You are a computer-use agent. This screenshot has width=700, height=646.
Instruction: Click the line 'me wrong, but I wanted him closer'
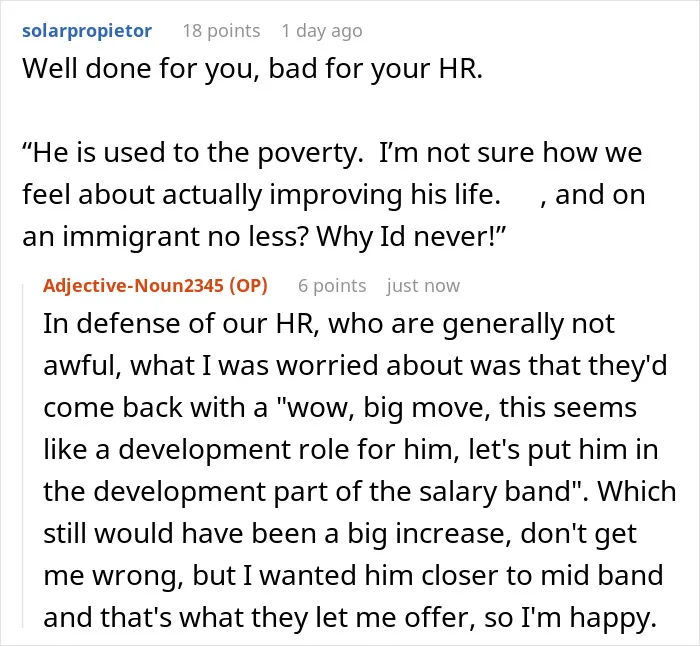click(x=353, y=575)
